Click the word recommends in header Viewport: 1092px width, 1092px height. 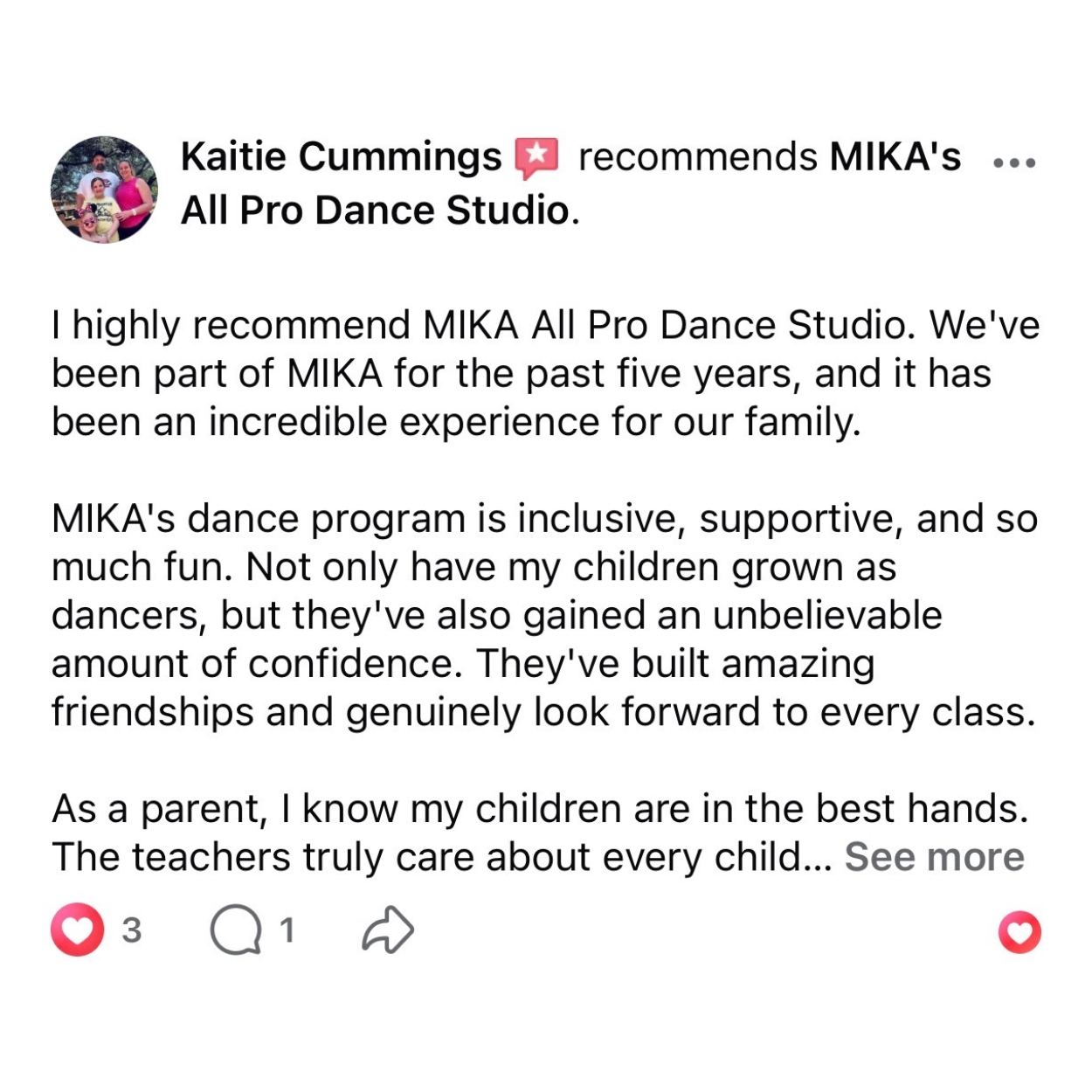[x=697, y=157]
